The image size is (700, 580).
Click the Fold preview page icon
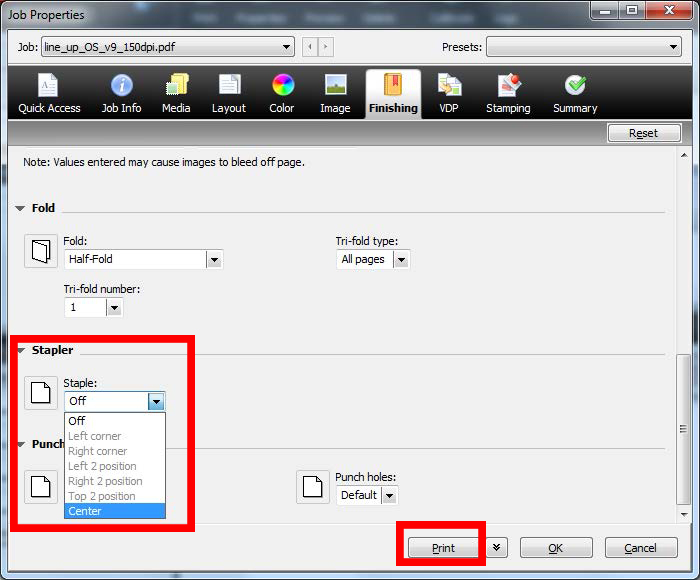pos(41,251)
